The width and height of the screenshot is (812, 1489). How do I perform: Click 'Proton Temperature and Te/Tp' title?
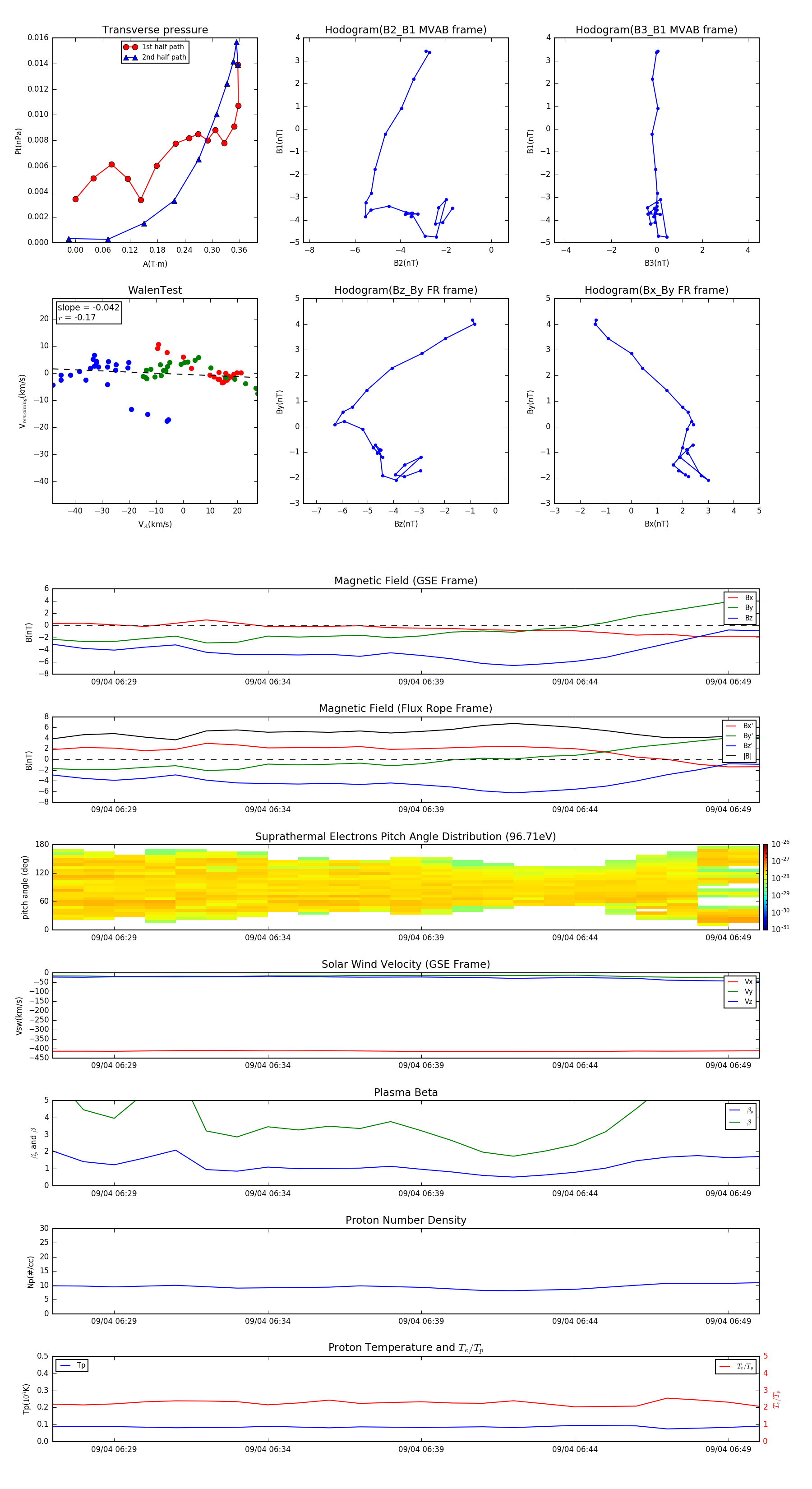pos(406,1348)
